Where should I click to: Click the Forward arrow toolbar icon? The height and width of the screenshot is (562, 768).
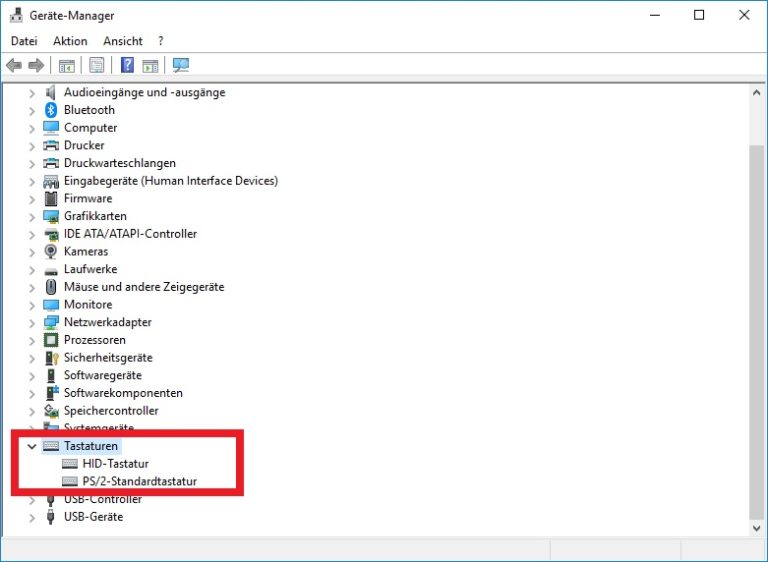(36, 65)
